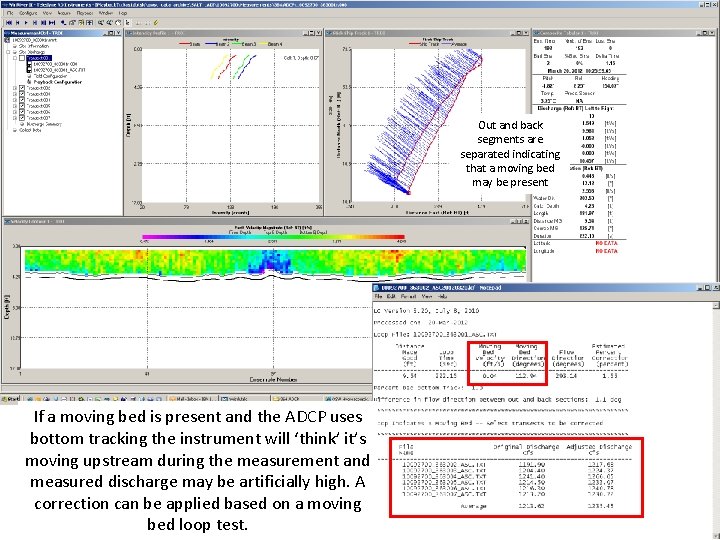
Task: Open the Window menu in WinRiver
Action: point(106,13)
